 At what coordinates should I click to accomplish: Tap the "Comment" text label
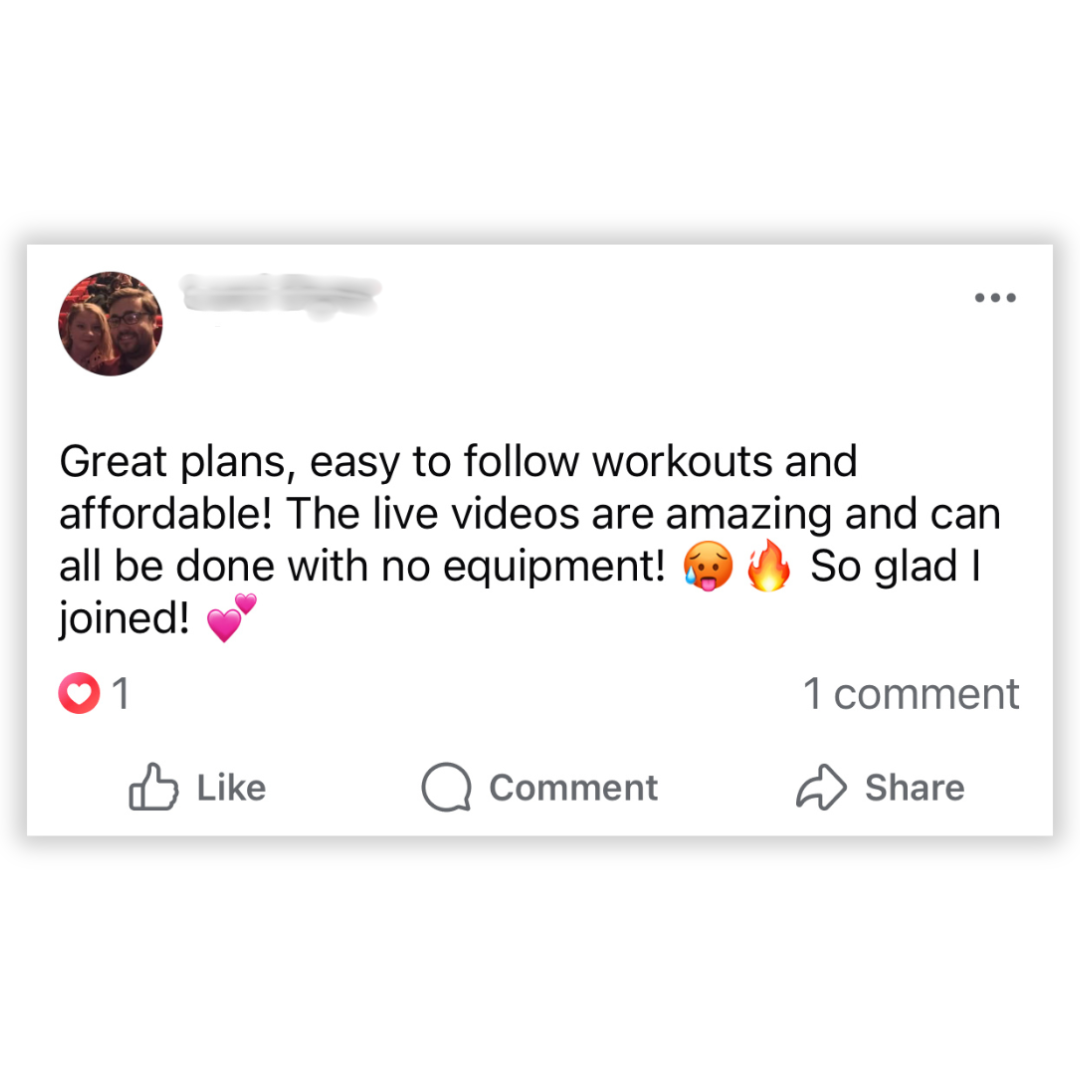(574, 788)
